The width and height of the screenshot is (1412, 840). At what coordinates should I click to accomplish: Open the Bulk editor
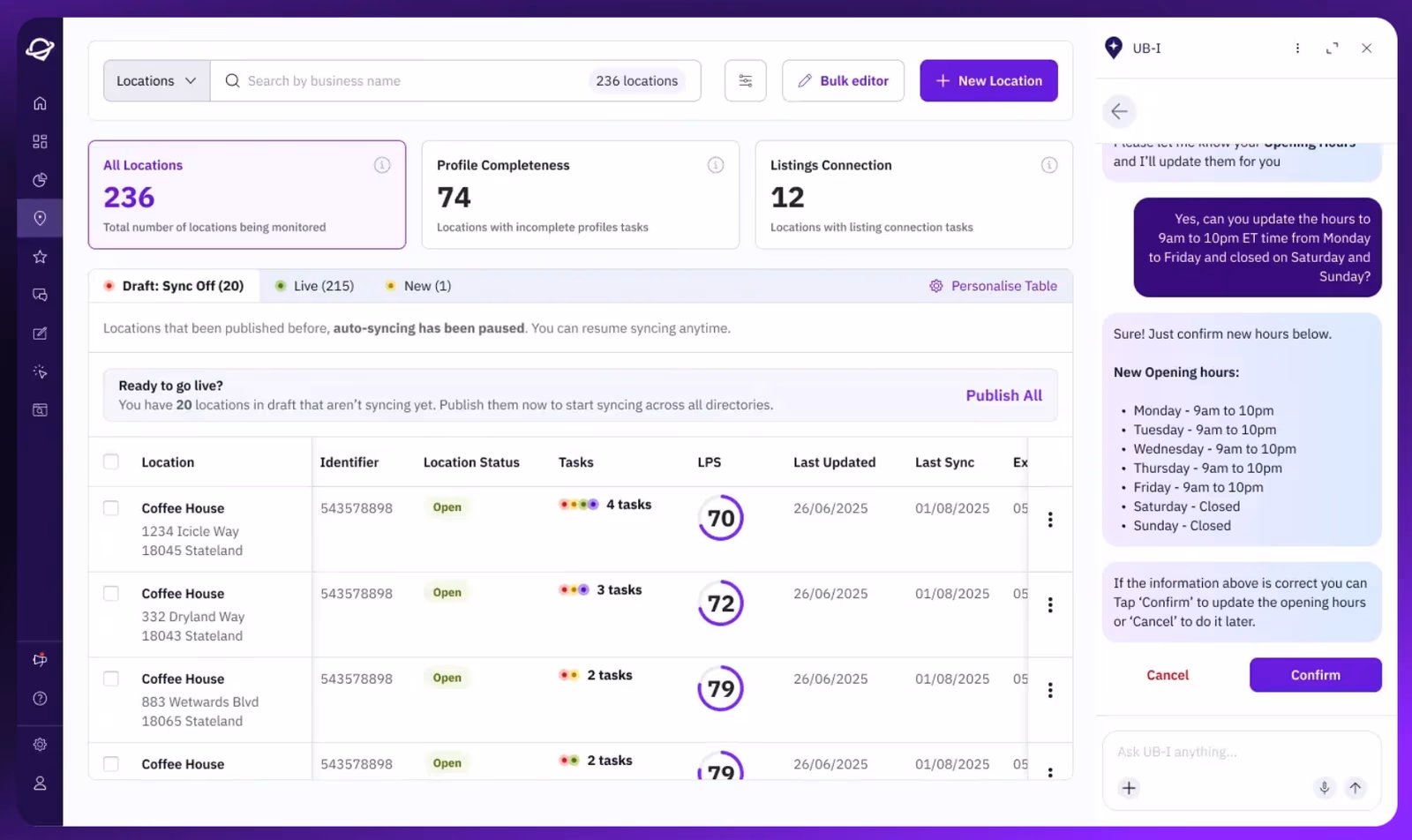coord(843,80)
